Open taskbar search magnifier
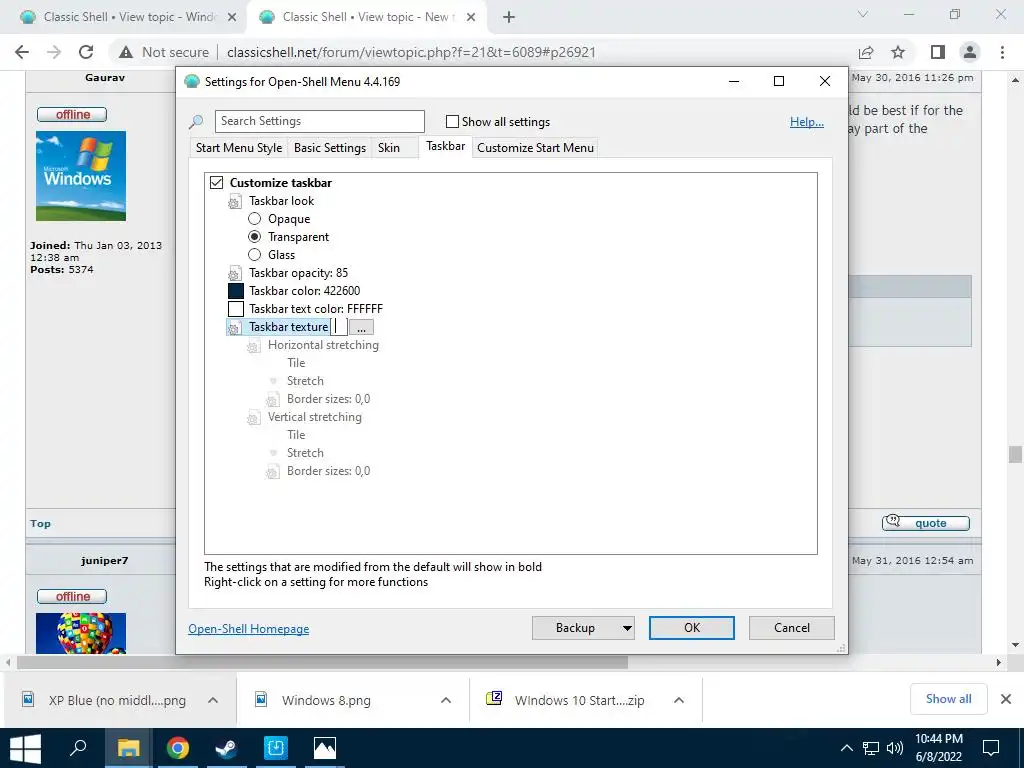The width and height of the screenshot is (1024, 768). click(x=78, y=748)
